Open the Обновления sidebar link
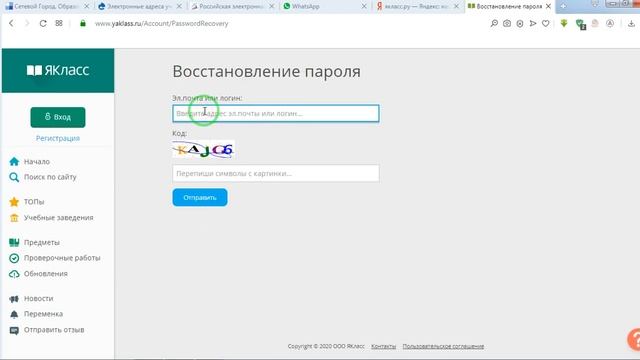 [x=46, y=274]
